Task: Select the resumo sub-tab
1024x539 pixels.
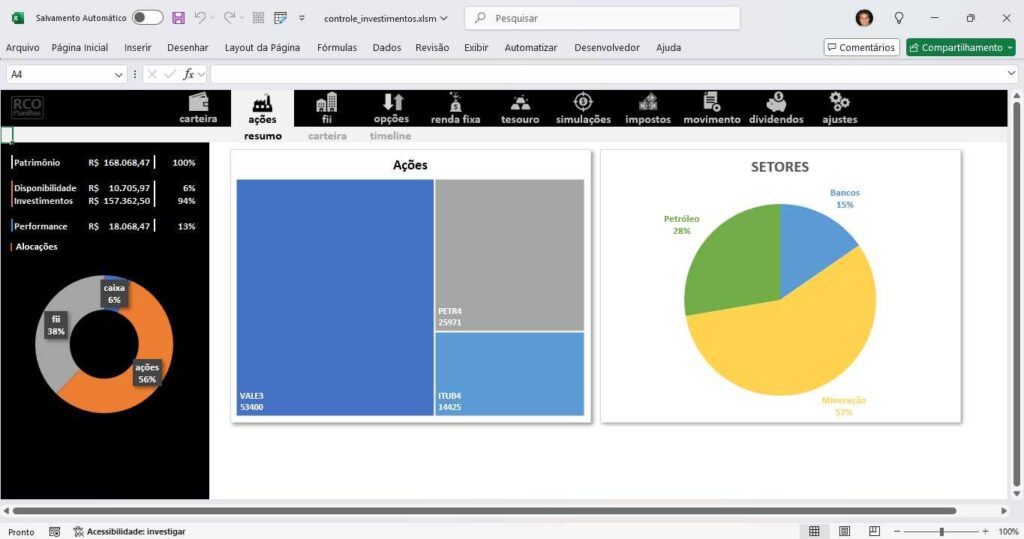Action: (263, 136)
